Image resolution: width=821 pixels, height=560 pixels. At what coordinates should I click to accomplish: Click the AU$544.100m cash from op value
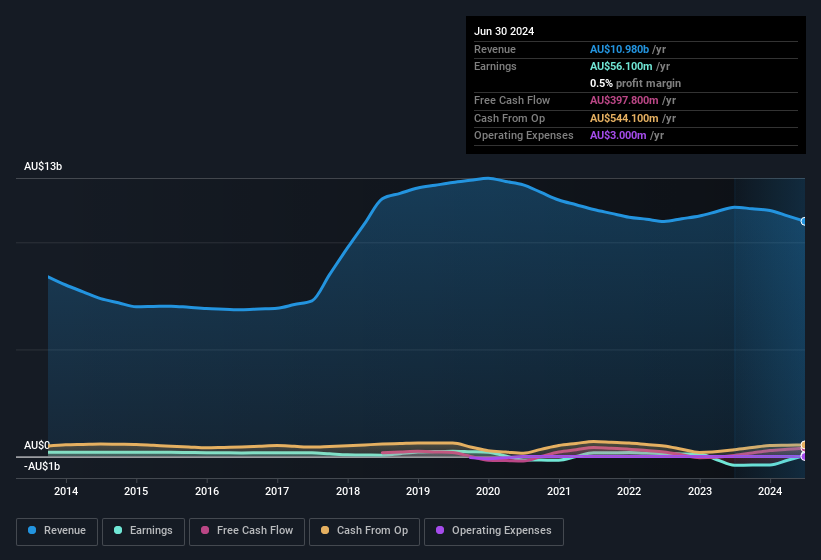[x=624, y=118]
